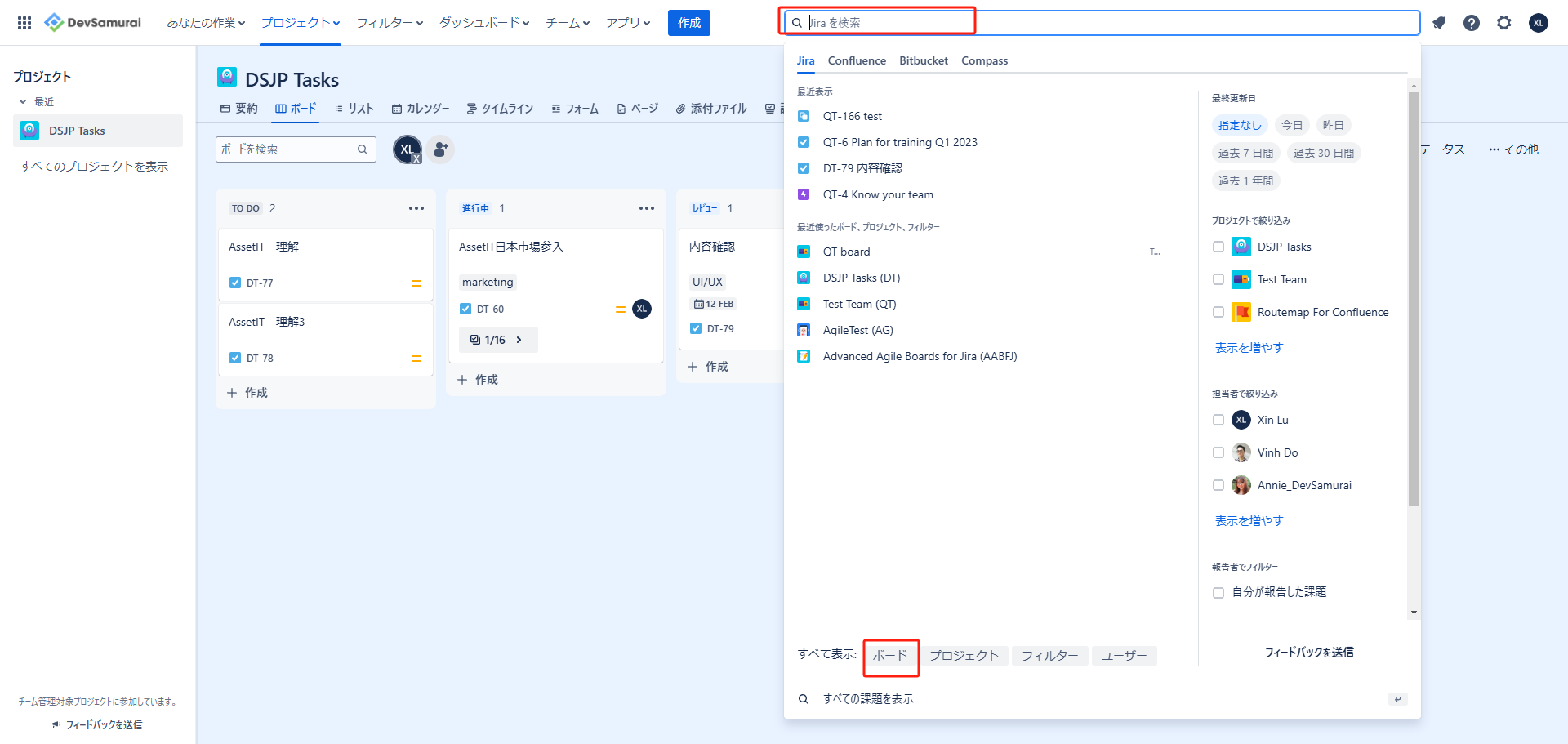Open the タイムライン tab

[x=500, y=109]
